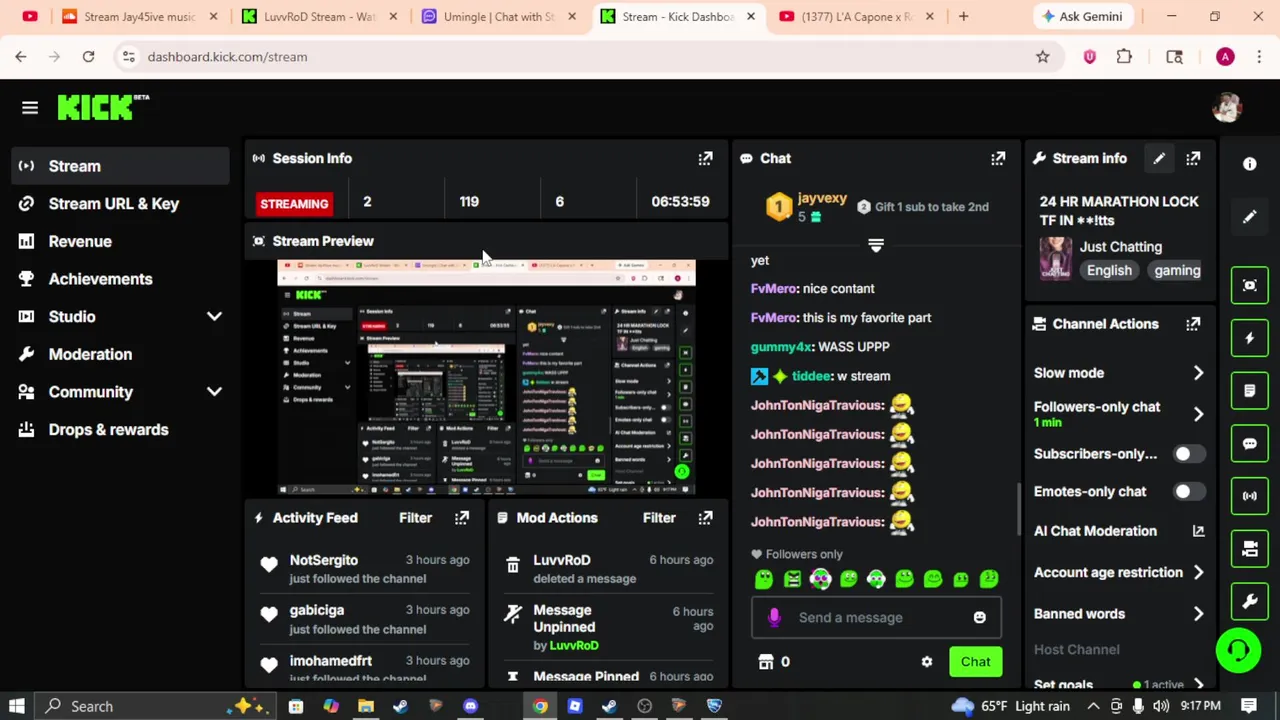Screen dimensions: 1280x720
Task: Click the taskbar volume icon
Action: coord(1160,706)
